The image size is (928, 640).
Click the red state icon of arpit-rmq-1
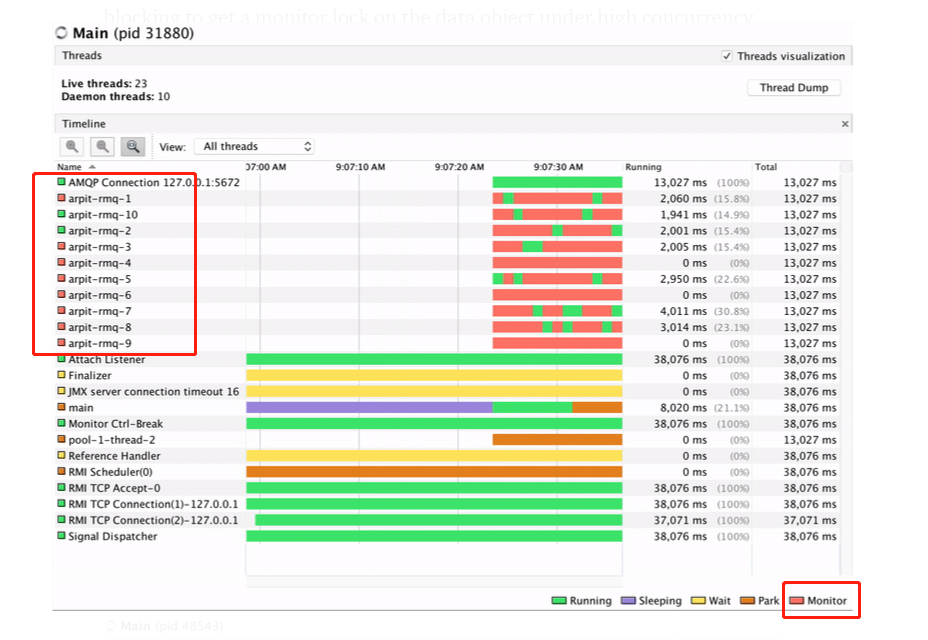(x=61, y=198)
